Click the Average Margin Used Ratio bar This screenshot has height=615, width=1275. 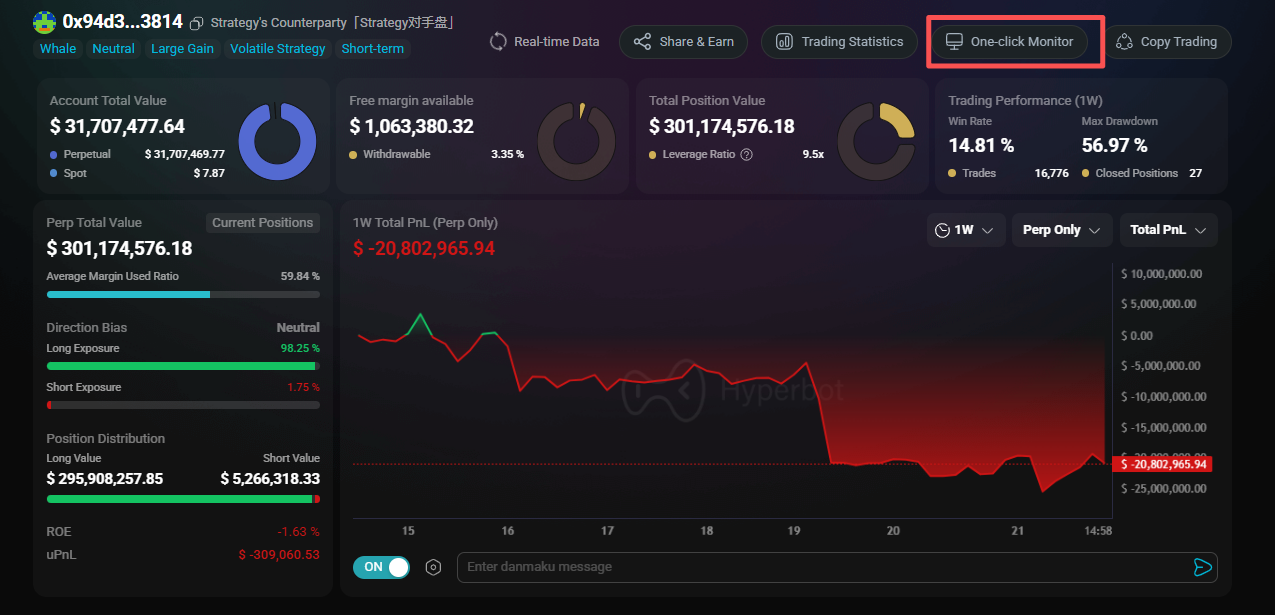(183, 295)
